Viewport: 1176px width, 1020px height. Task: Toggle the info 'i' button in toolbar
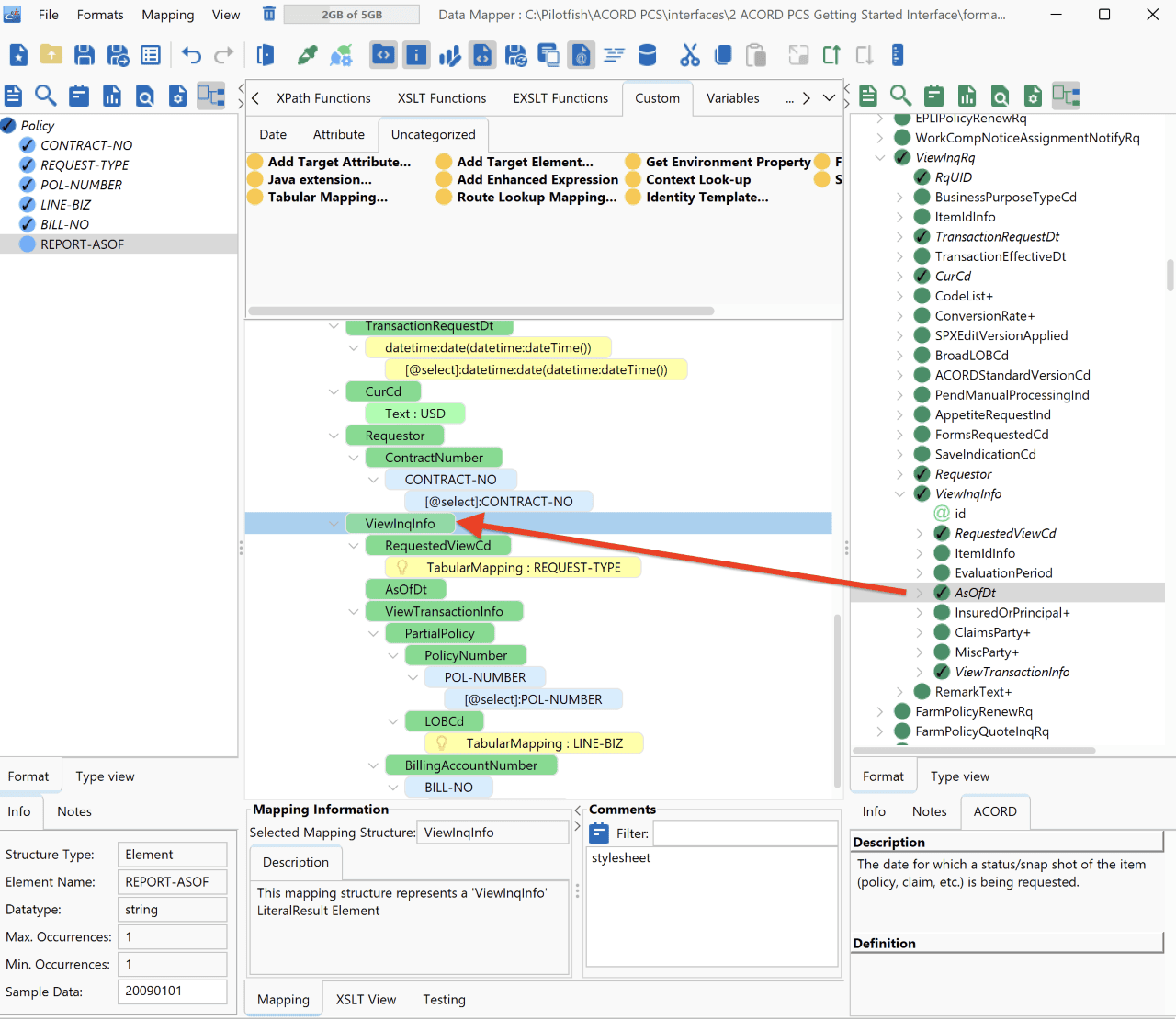click(416, 55)
